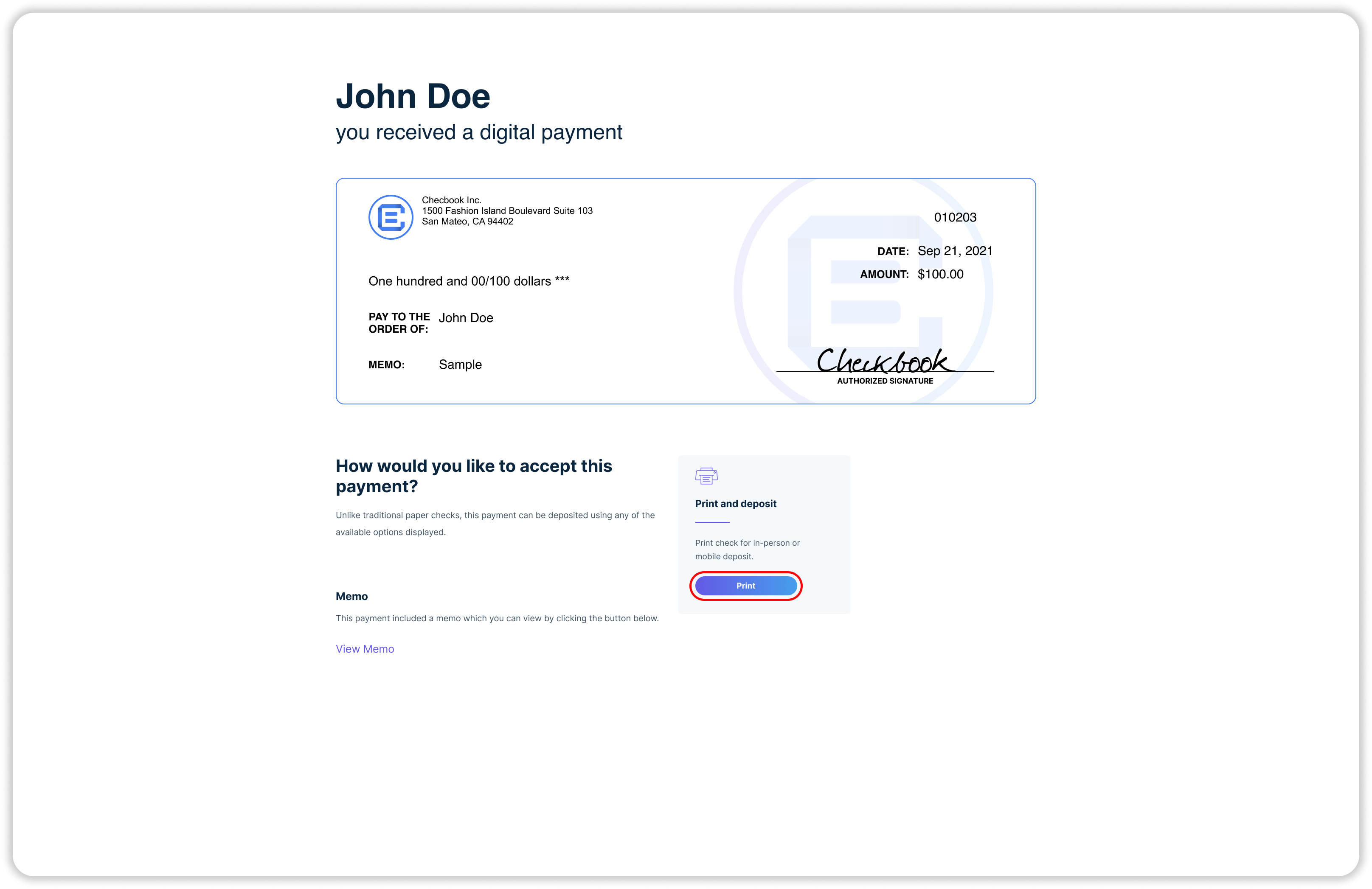Open the View Memo link
Image resolution: width=1372 pixels, height=889 pixels.
coord(365,649)
